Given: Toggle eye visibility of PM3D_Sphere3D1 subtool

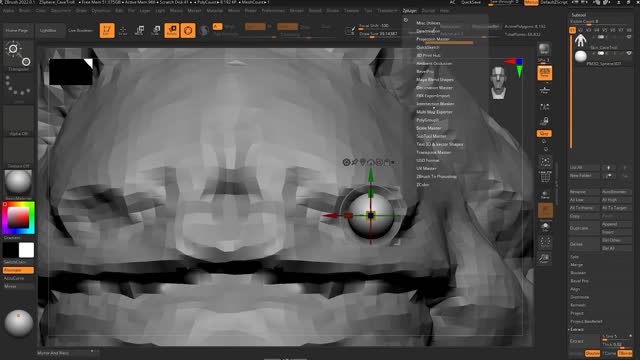Looking at the screenshot, I should 629,53.
